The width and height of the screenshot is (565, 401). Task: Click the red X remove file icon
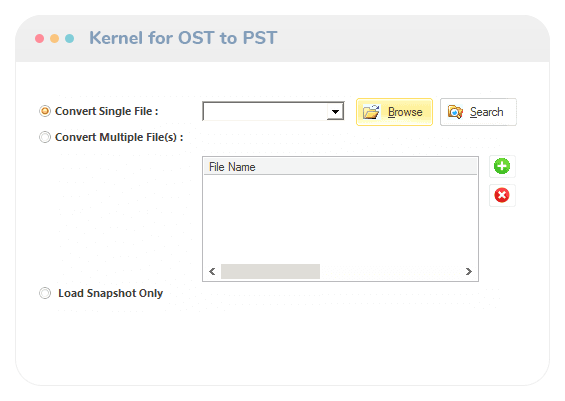502,195
